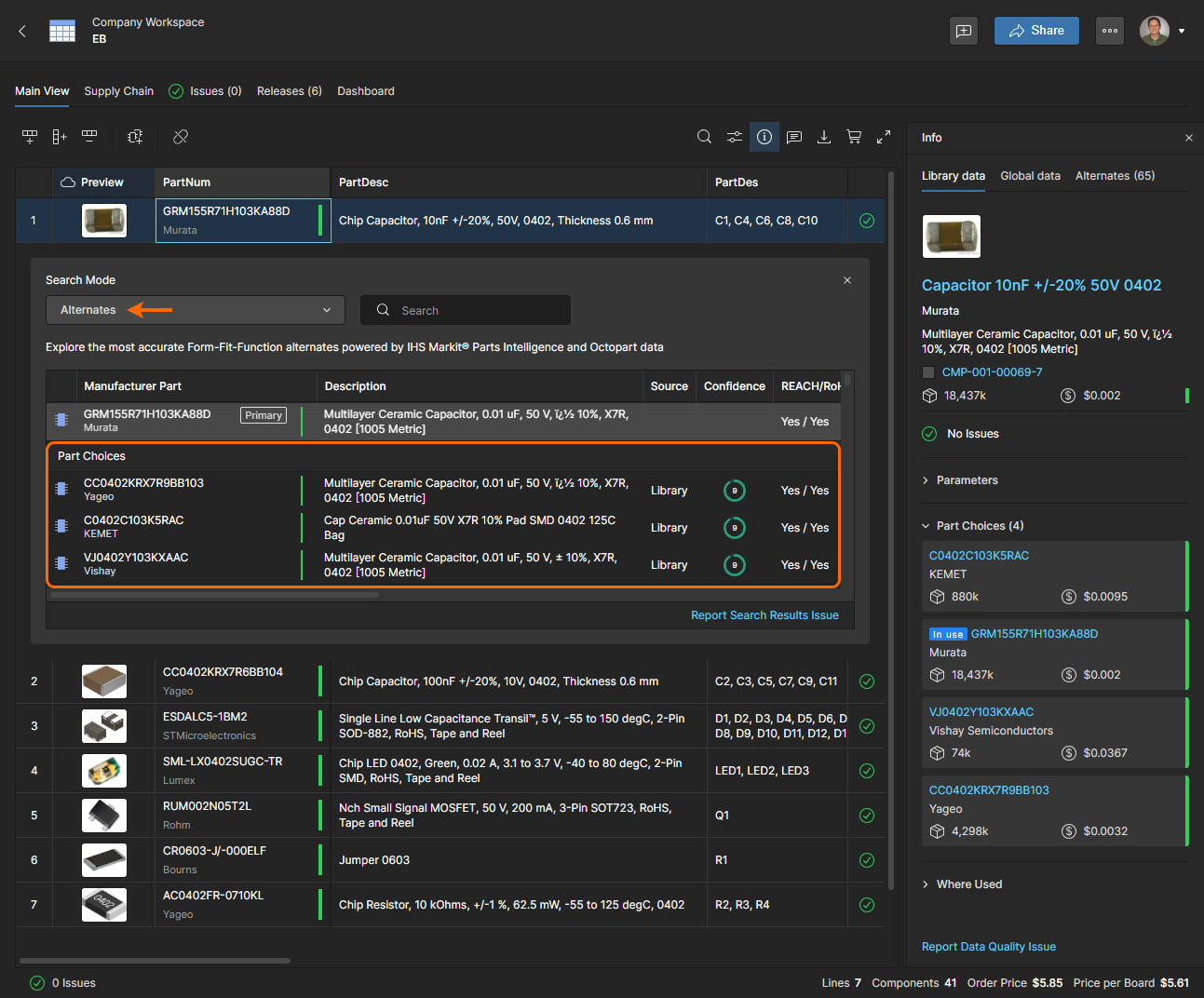Click Report Search Results Issue link

pyautogui.click(x=764, y=615)
